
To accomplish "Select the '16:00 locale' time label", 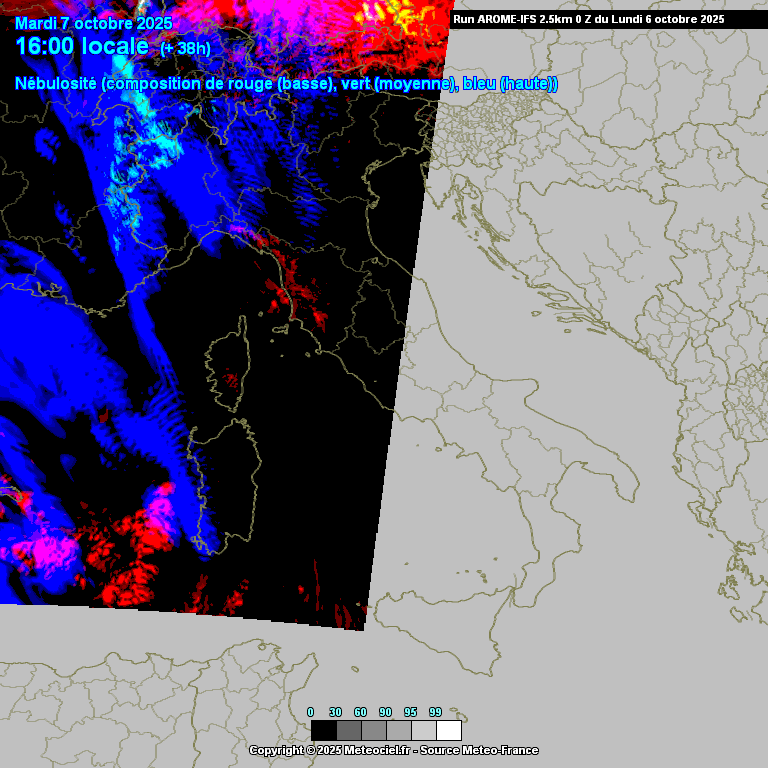I will click(x=82, y=47).
